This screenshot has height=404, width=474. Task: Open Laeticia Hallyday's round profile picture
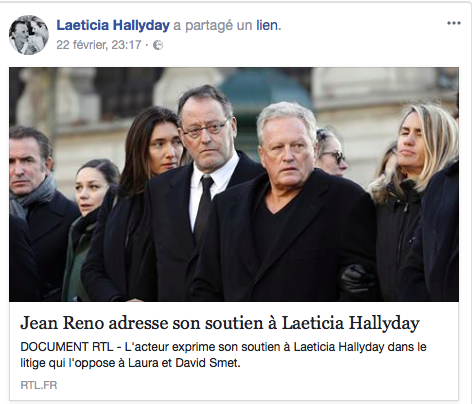click(x=29, y=35)
